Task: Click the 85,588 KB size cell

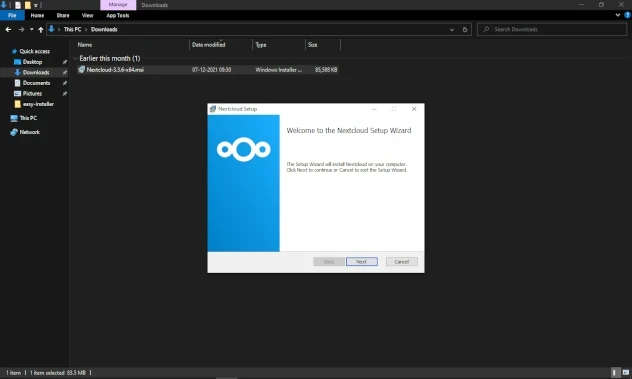Action: pyautogui.click(x=326, y=70)
